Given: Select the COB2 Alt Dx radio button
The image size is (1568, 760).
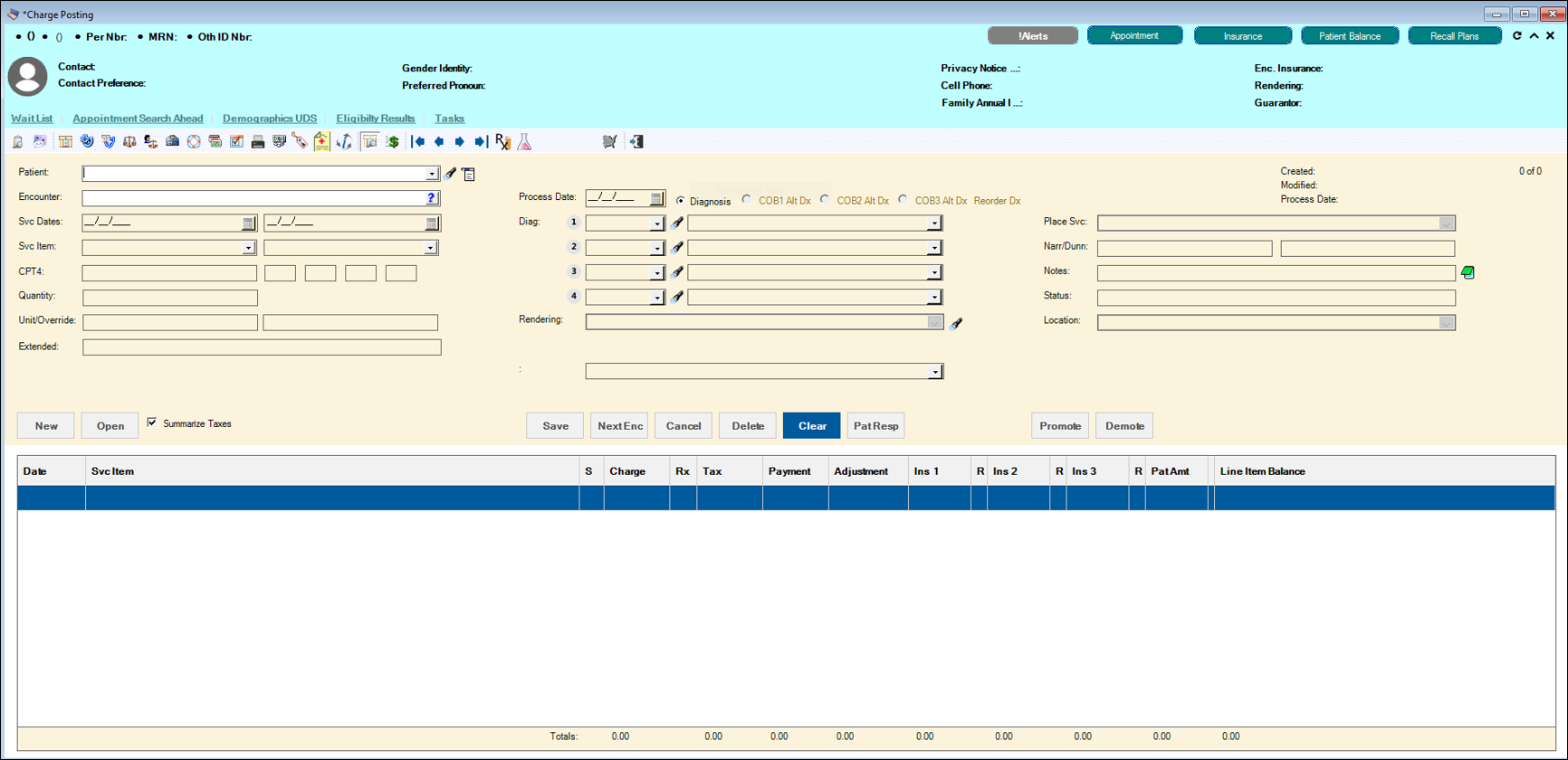Looking at the screenshot, I should click(825, 199).
